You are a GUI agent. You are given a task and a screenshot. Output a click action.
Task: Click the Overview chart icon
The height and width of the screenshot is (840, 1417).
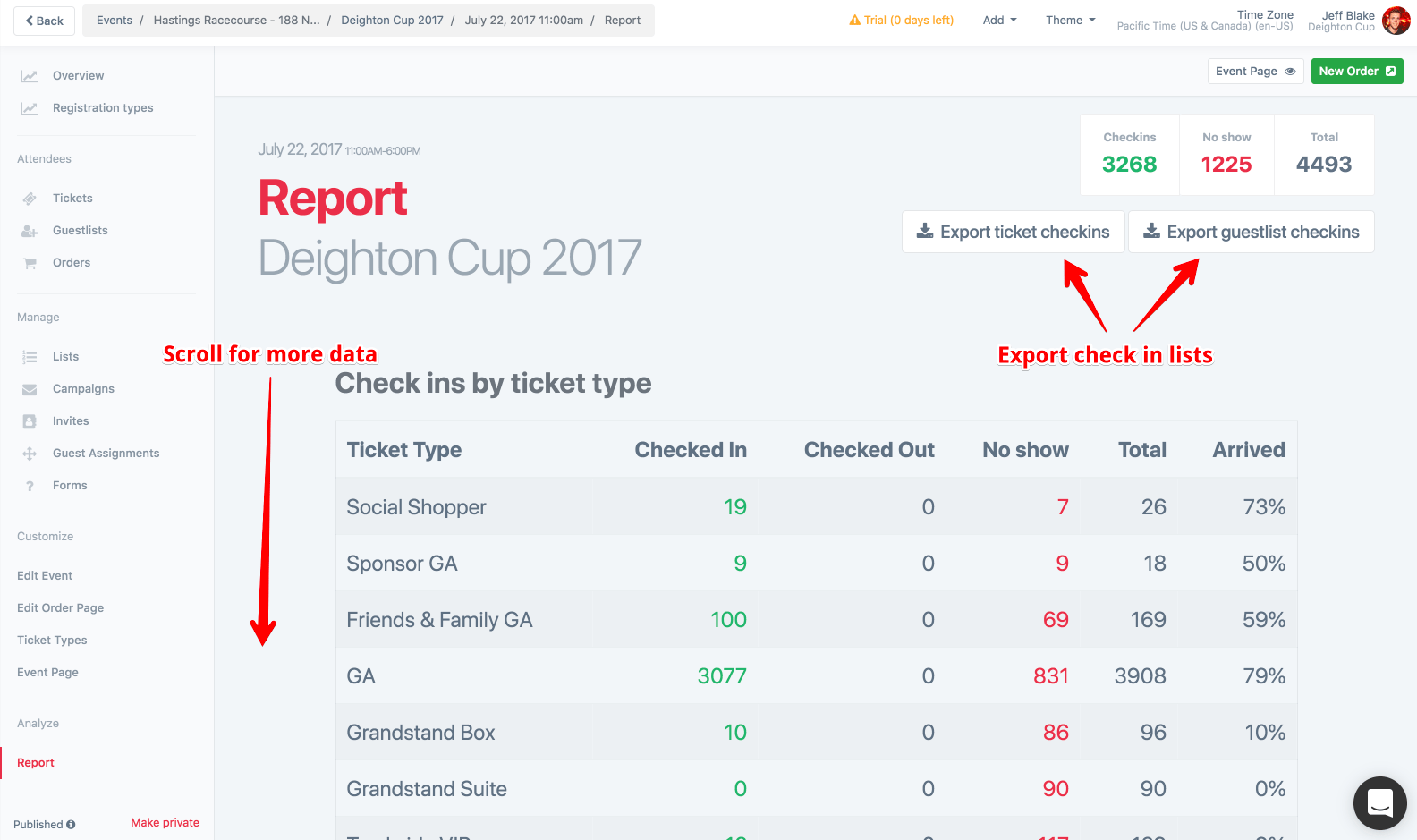click(30, 76)
